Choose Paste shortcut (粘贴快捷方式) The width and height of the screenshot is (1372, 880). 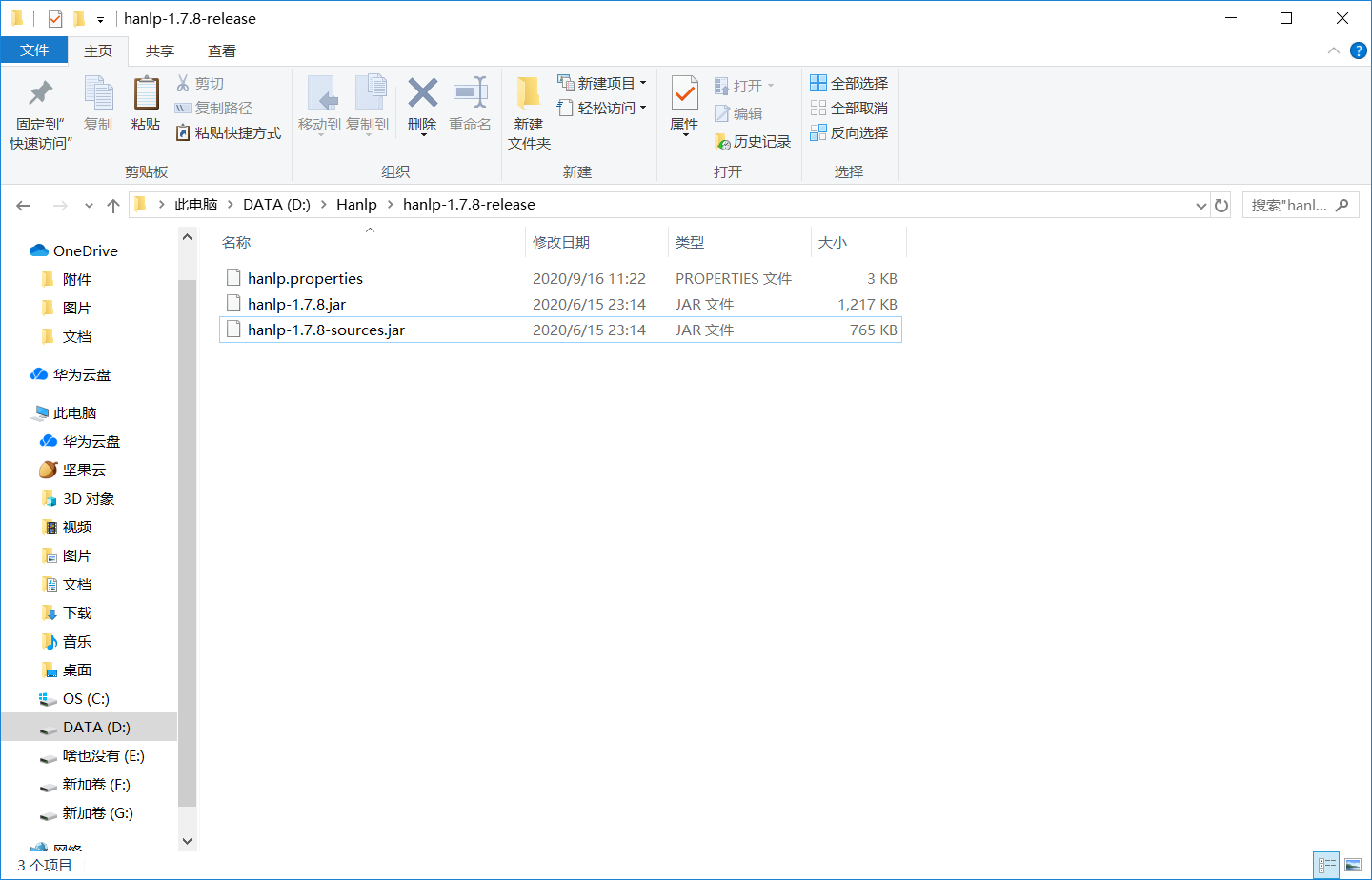click(x=229, y=133)
